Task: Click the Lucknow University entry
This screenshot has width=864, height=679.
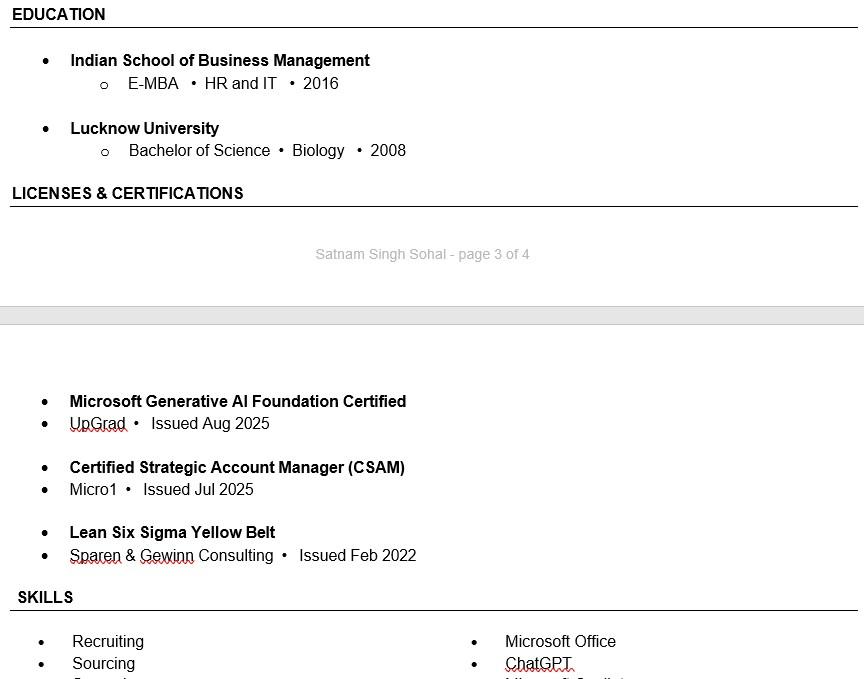Action: click(x=144, y=129)
